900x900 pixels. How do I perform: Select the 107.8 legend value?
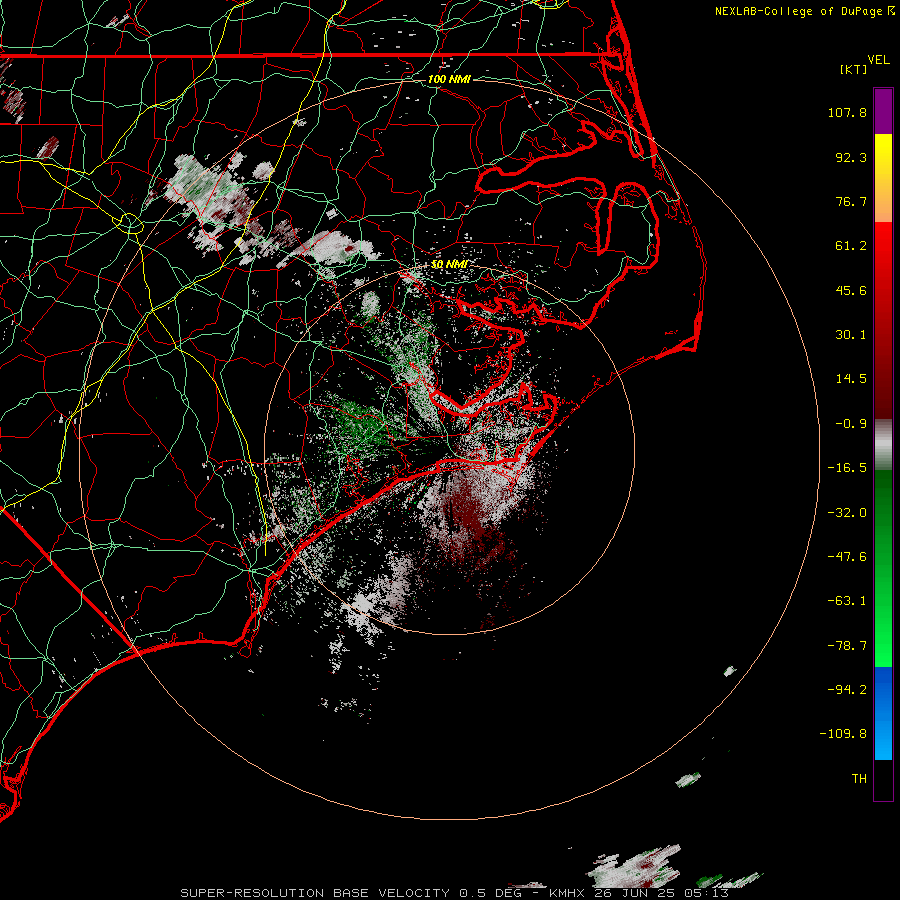pos(847,112)
